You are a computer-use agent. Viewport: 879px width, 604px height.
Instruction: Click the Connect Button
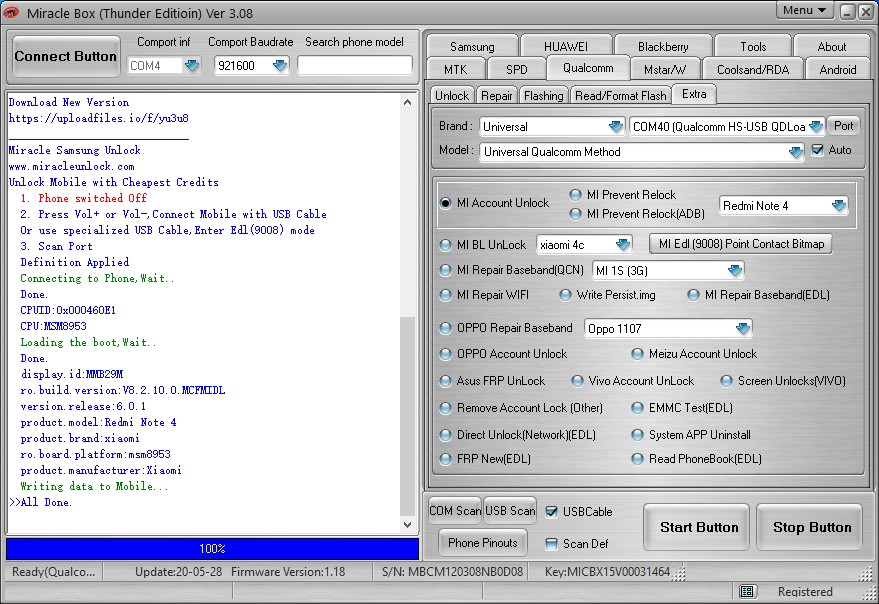(x=66, y=56)
